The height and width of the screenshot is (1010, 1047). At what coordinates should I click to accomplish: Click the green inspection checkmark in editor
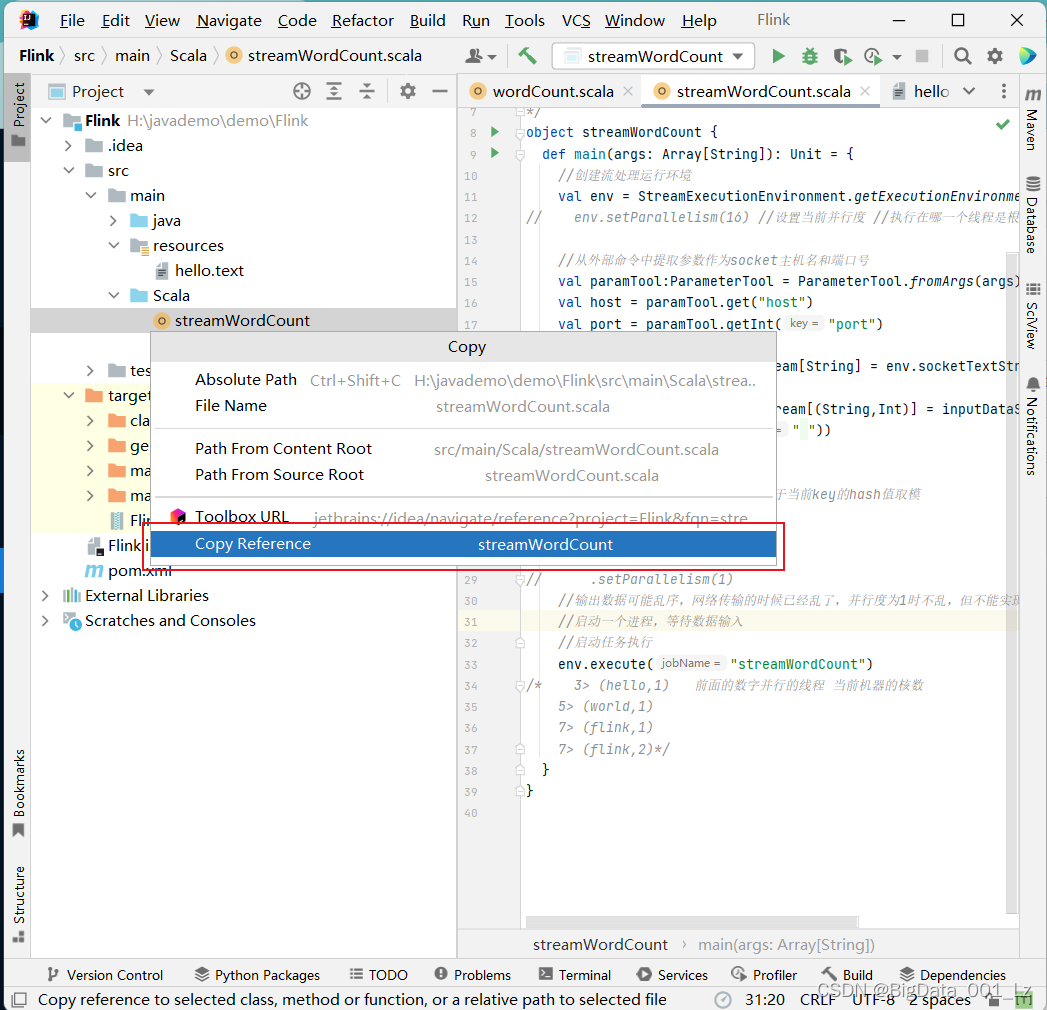(x=1002, y=124)
